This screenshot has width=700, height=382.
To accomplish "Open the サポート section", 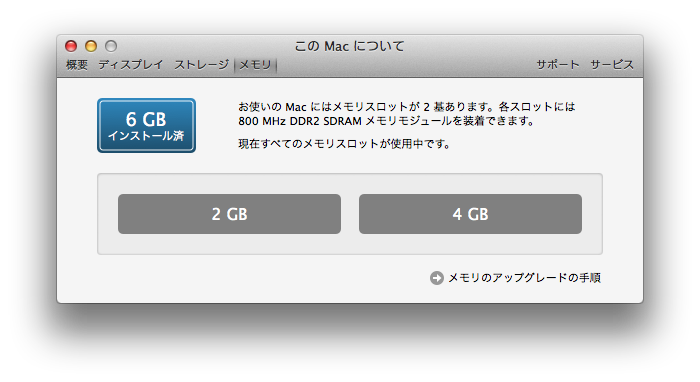I will coord(558,65).
